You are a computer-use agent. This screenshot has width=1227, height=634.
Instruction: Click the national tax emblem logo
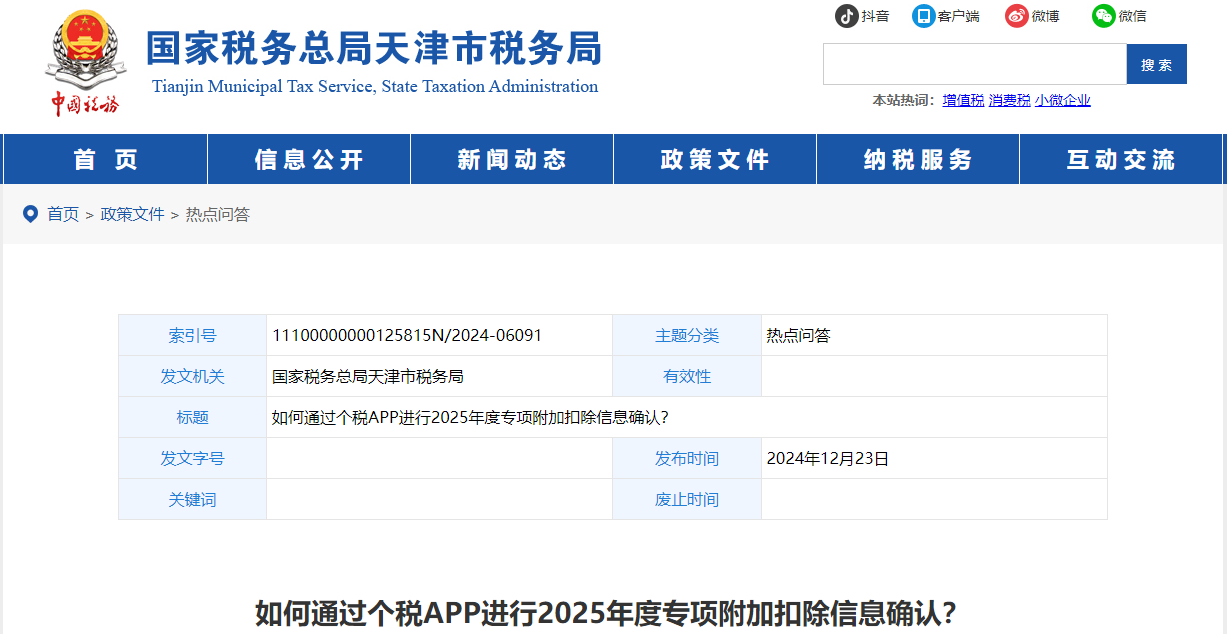pos(84,63)
